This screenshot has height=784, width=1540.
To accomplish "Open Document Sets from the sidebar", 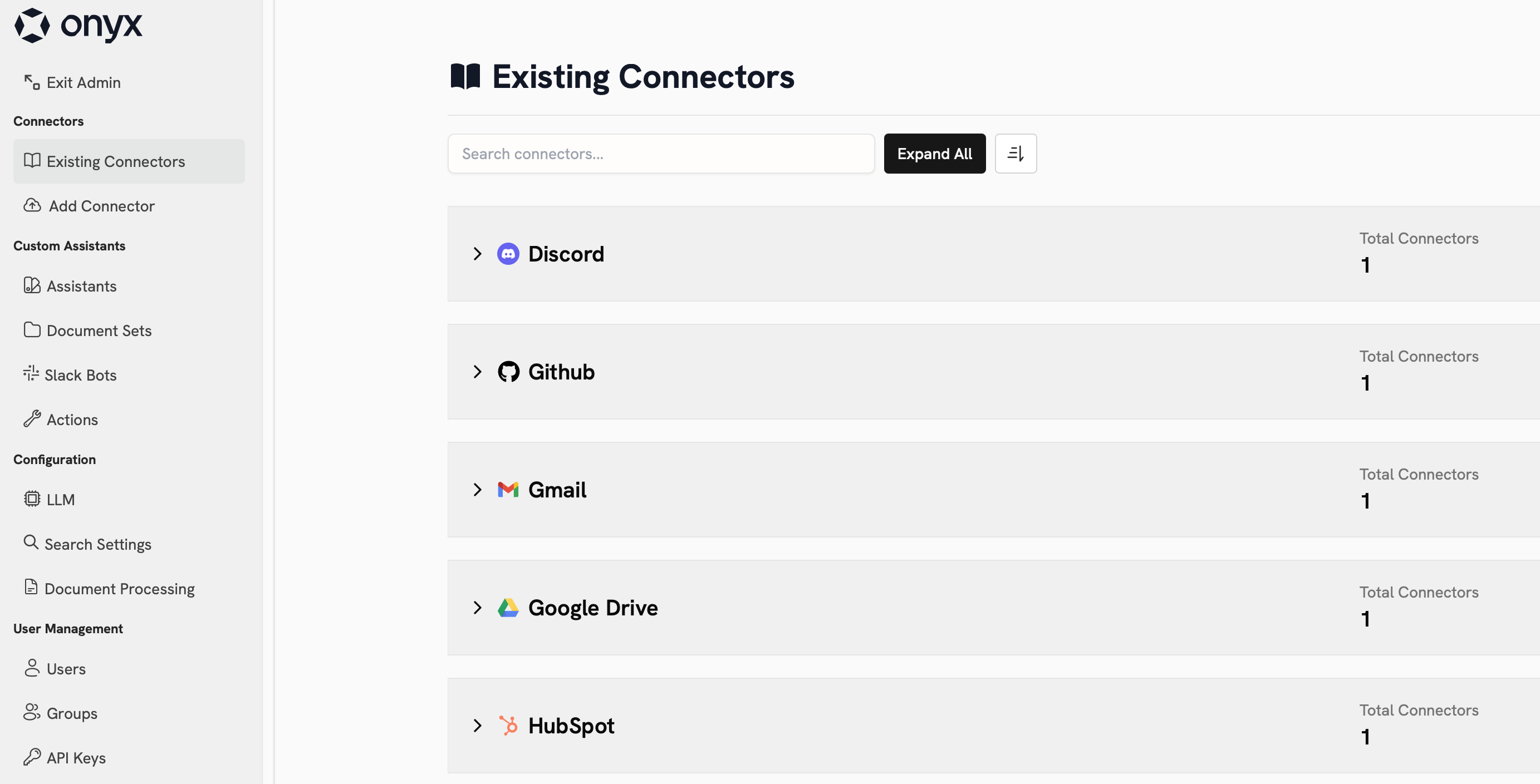I will click(99, 330).
